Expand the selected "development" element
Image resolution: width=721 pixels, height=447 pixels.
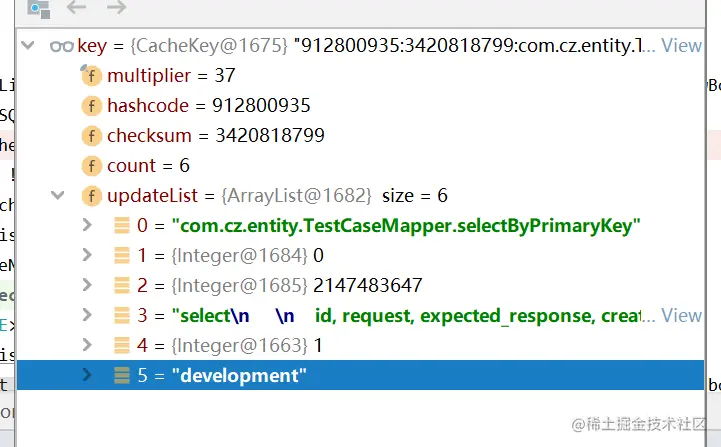87,376
